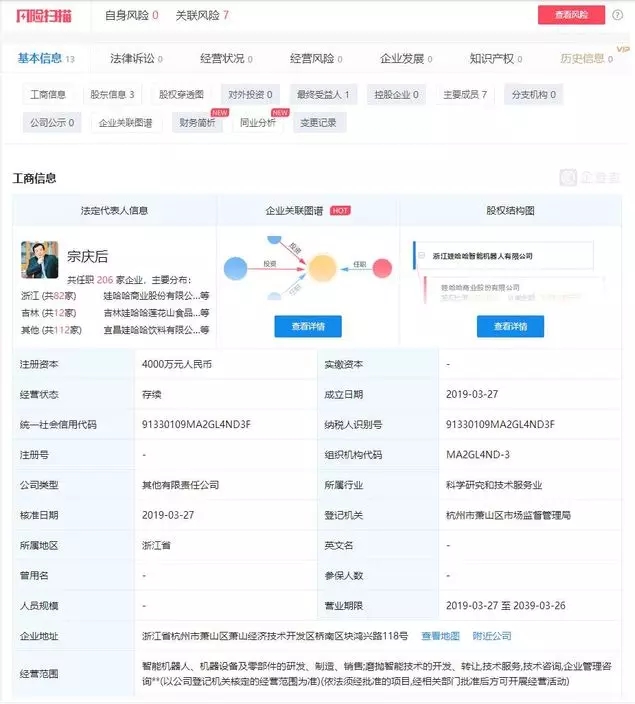Click the company address text
Viewport: 635px width, 704px height.
(x=275, y=636)
